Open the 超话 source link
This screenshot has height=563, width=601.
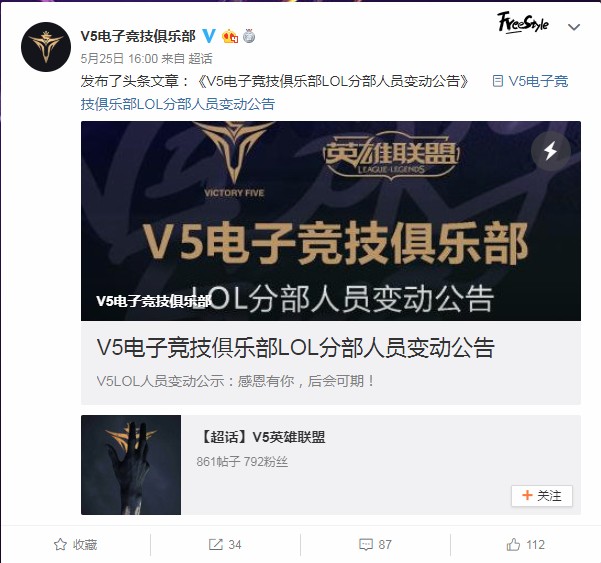click(200, 59)
